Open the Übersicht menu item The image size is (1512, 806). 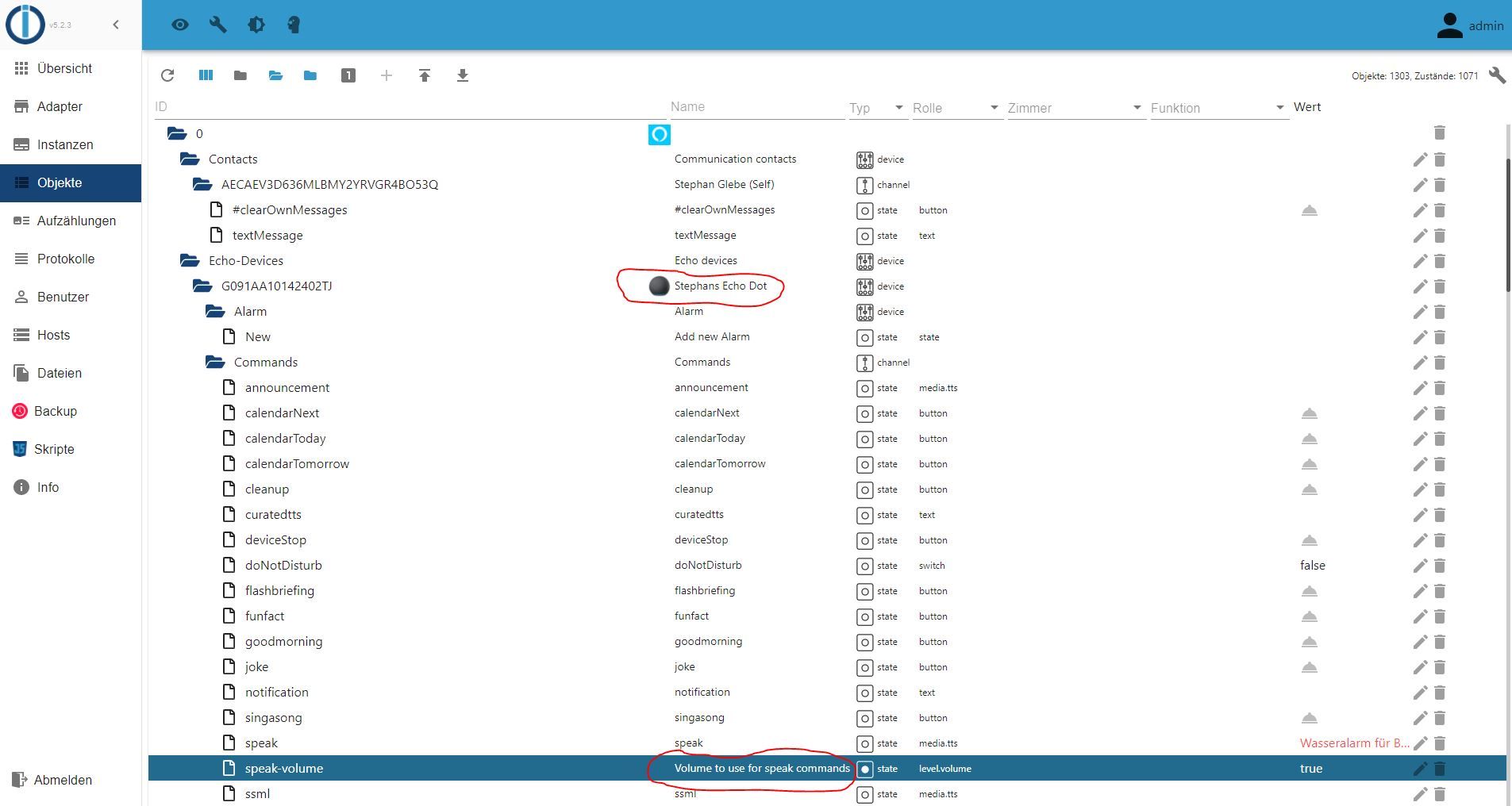71,69
